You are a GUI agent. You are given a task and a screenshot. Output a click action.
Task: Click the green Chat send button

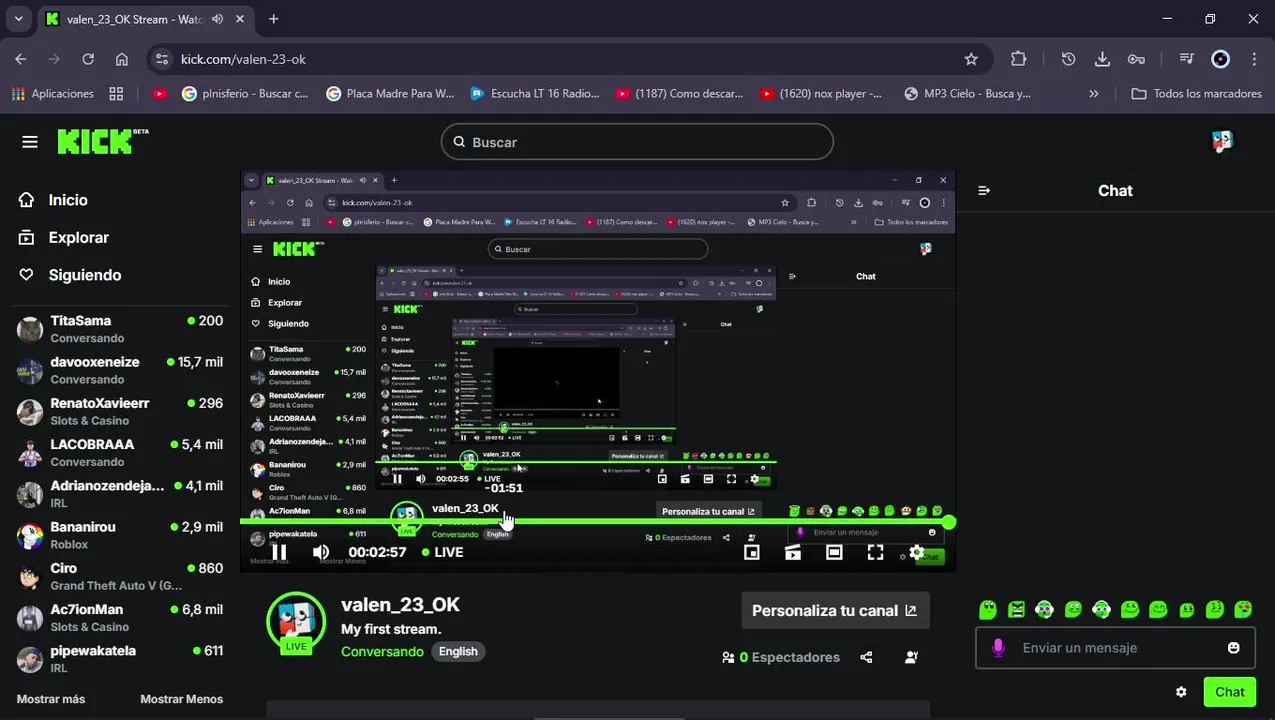tap(1229, 692)
